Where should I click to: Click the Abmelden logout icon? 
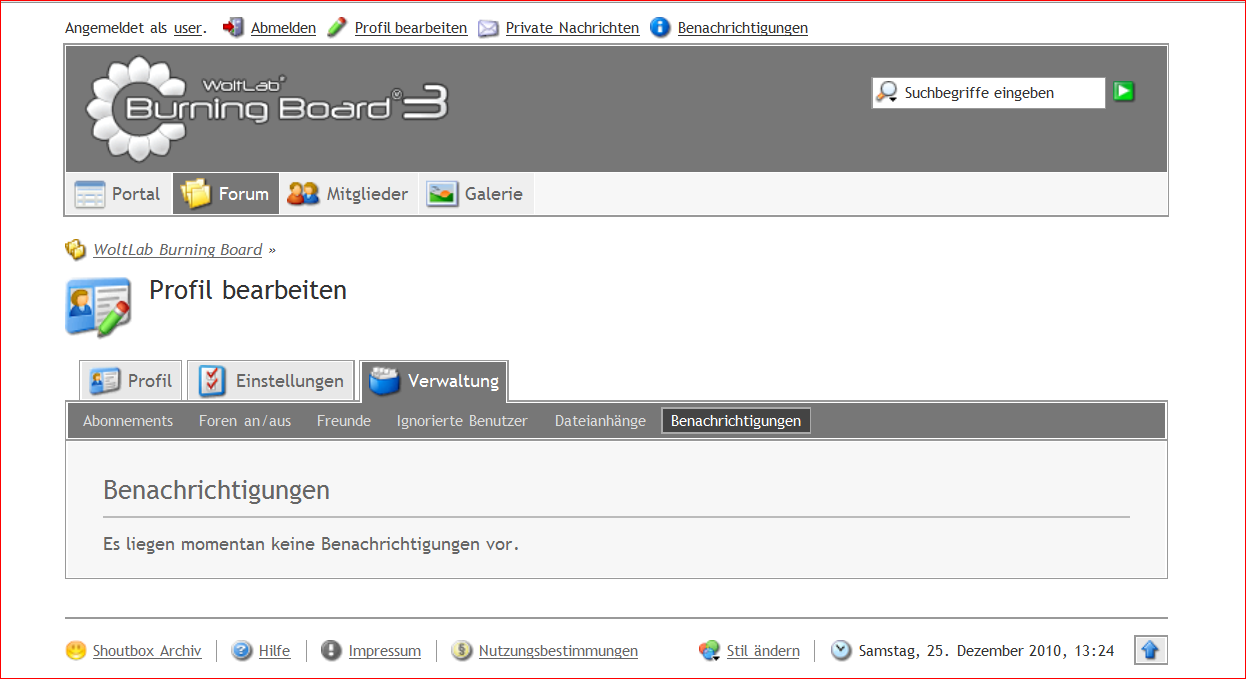[233, 28]
